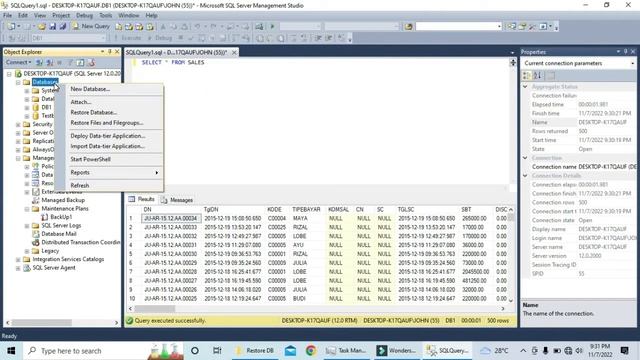Click the cell JU-AR-15.12.AA.00034 in the results
The image size is (640, 360).
click(x=170, y=218)
